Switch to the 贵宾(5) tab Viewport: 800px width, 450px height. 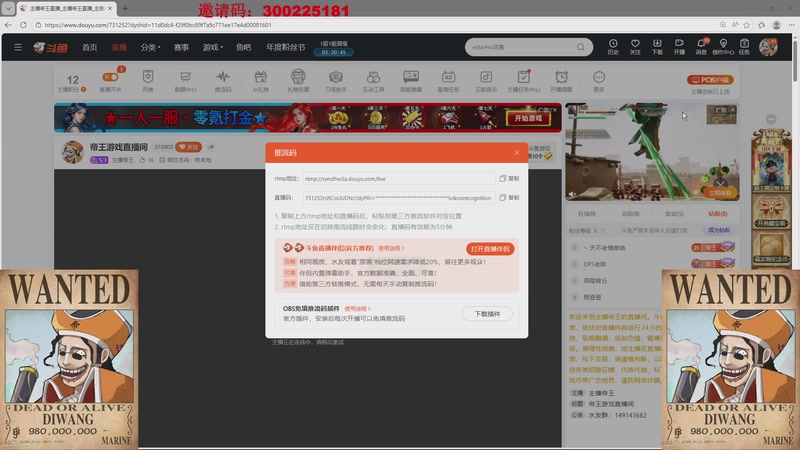pos(674,214)
